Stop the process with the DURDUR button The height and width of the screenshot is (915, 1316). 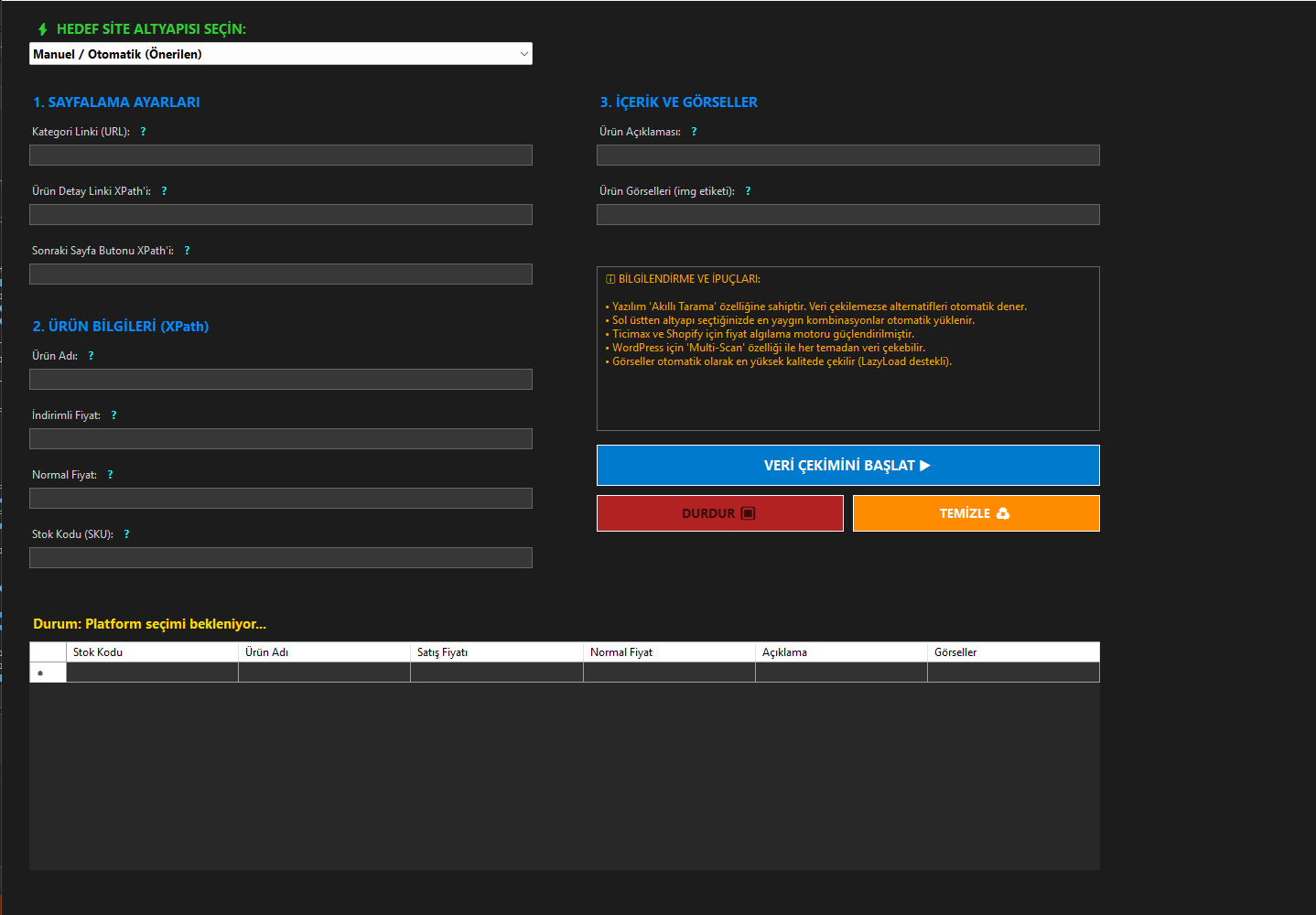720,513
